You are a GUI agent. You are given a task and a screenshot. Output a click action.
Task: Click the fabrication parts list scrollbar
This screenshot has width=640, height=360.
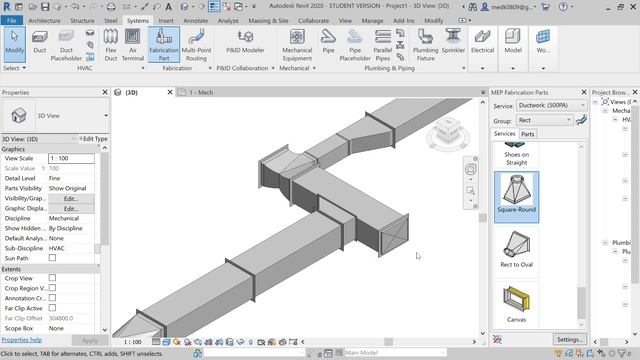[581, 302]
